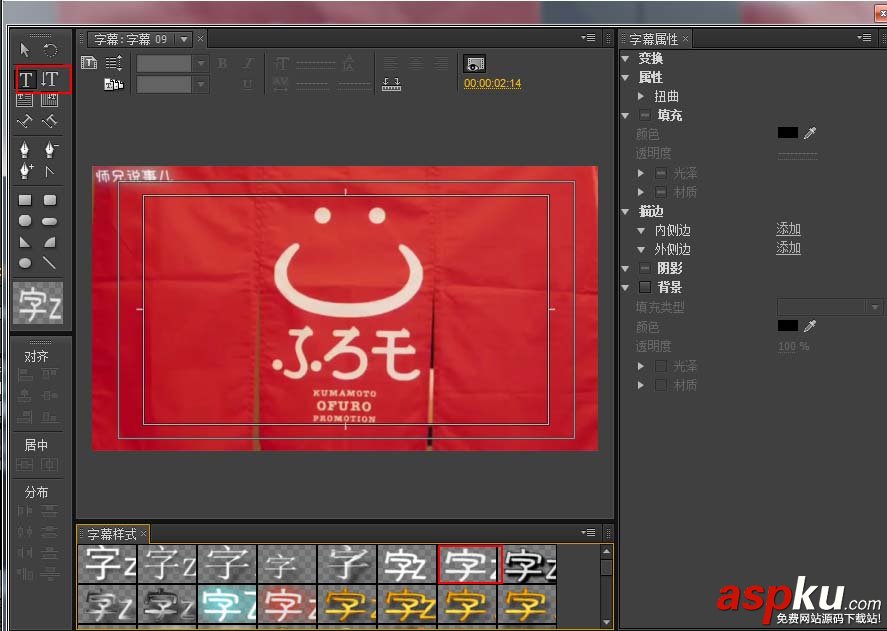The image size is (887, 631).
Task: Open the 字幕样式 panel menu
Action: click(x=588, y=533)
